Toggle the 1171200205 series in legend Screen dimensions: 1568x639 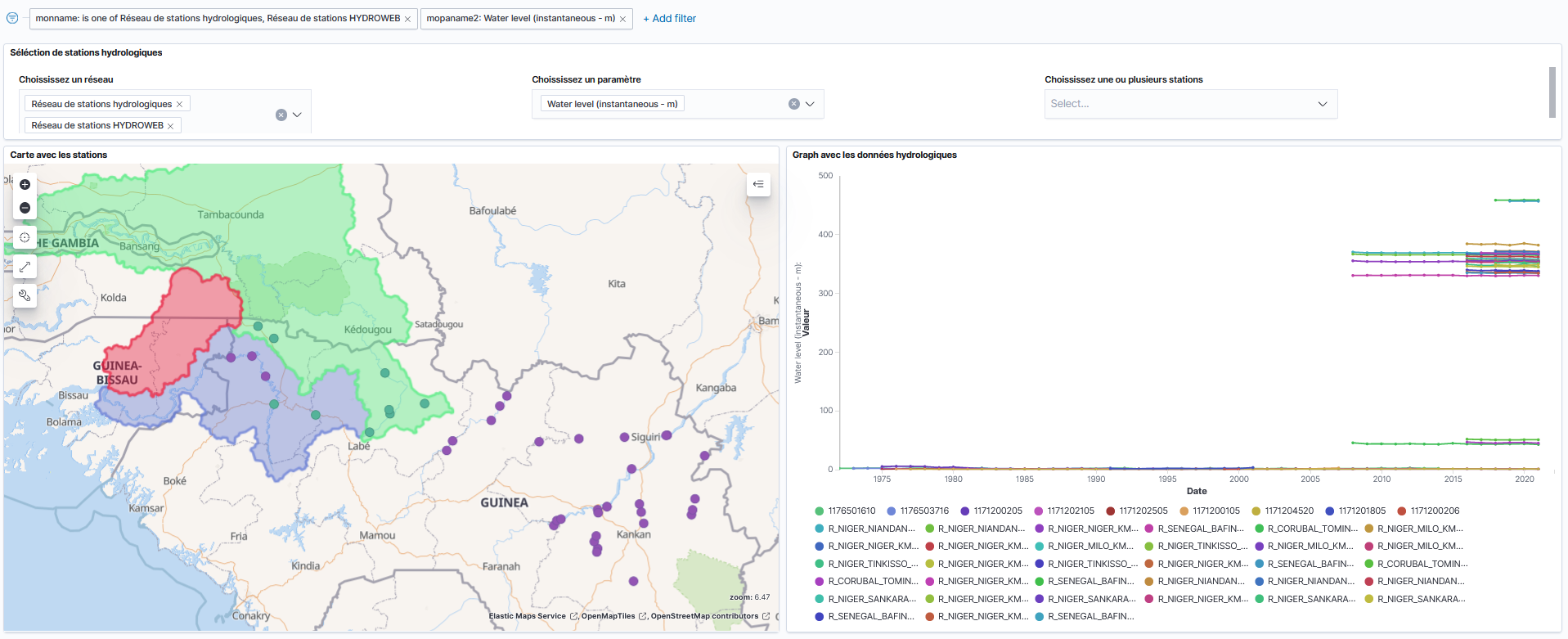(997, 511)
